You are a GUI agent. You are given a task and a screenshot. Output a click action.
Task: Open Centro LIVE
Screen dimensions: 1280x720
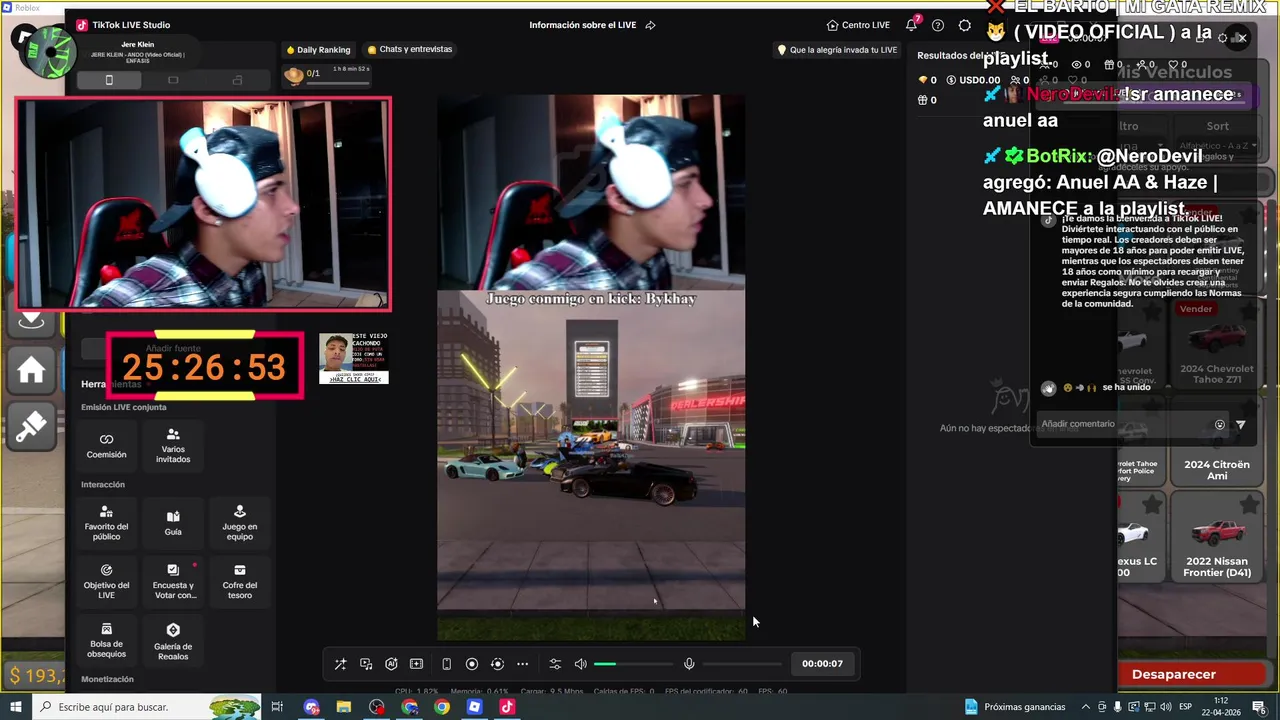click(858, 25)
